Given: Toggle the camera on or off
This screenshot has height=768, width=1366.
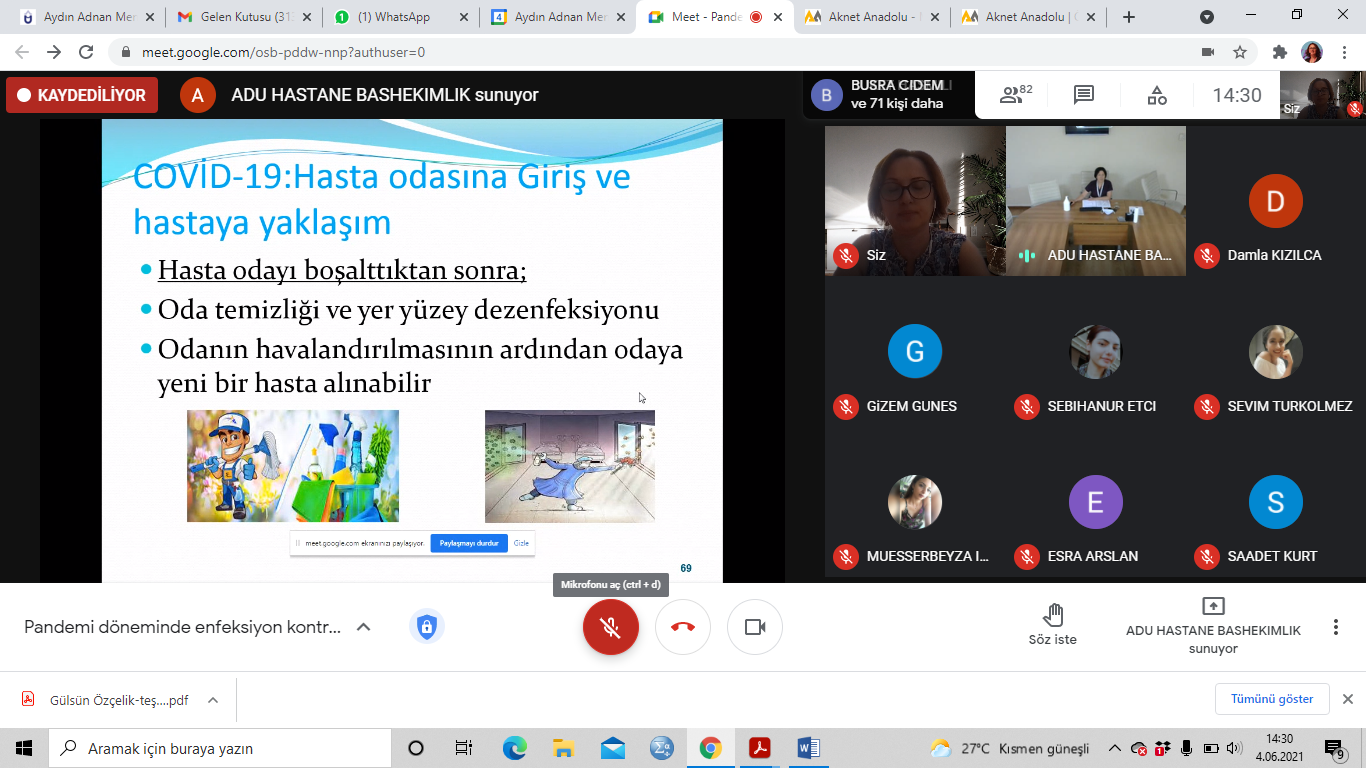Looking at the screenshot, I should [755, 627].
